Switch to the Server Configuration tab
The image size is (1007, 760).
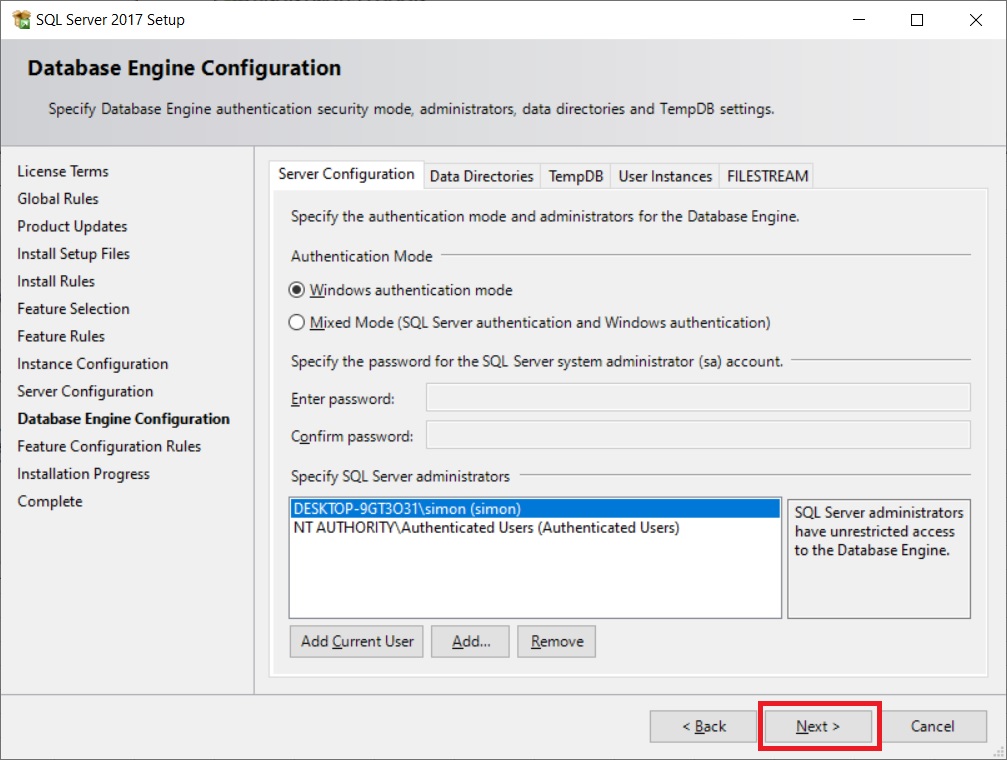pyautogui.click(x=346, y=174)
